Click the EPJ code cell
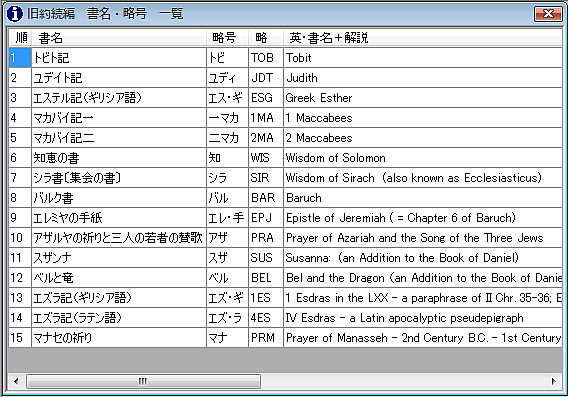The height and width of the screenshot is (397, 568). [266, 218]
